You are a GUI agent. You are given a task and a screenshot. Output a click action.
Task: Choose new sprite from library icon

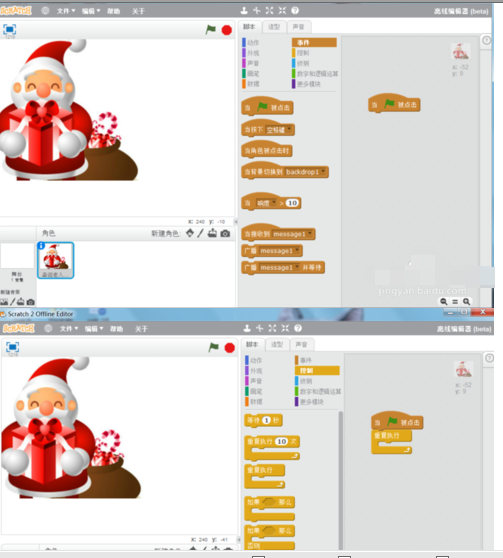(190, 233)
